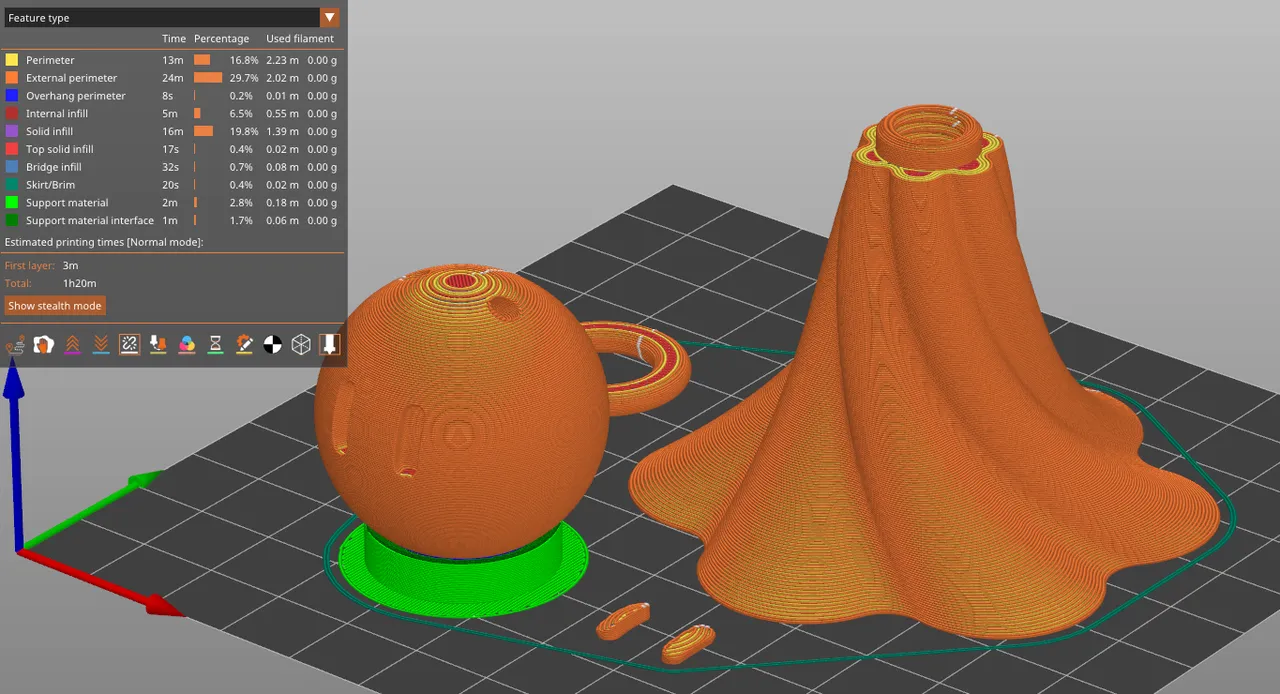Toggle the Color changes circles icon
Viewport: 1280px width, 694px height.
[186, 345]
